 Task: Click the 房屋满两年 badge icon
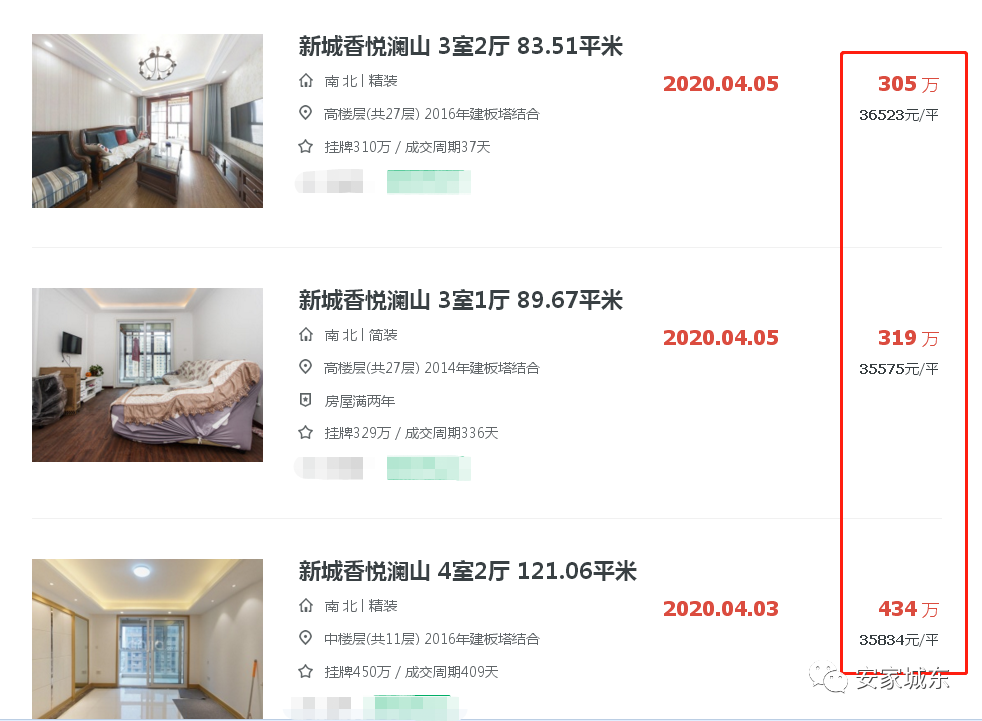pos(306,400)
